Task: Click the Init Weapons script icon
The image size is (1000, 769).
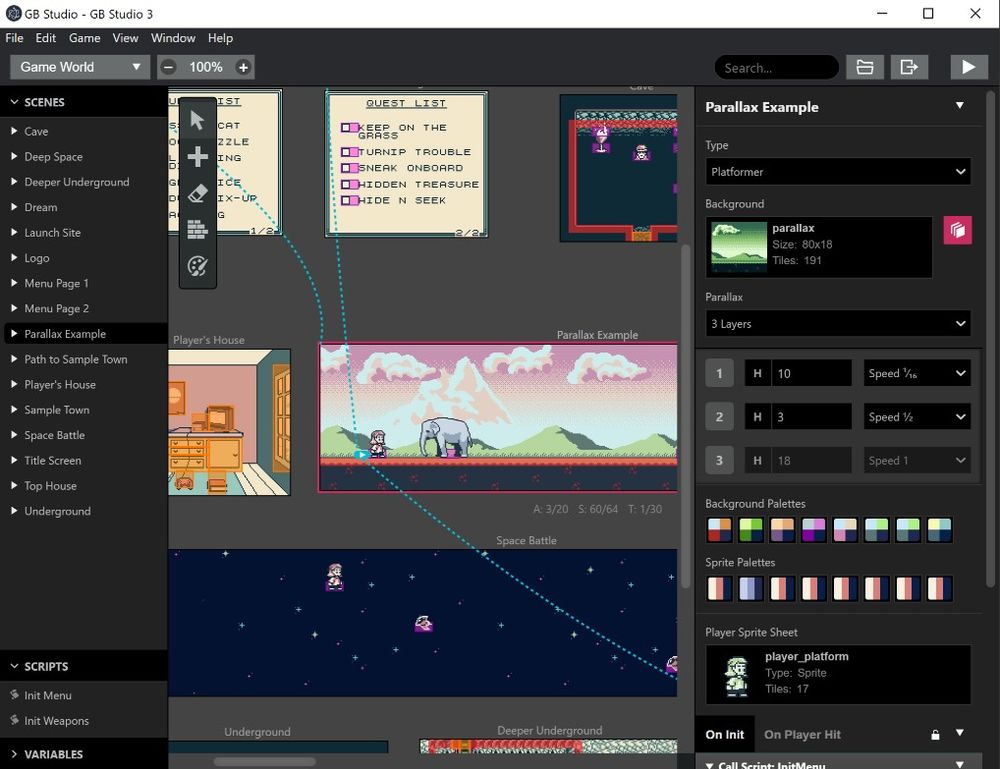Action: pos(15,720)
